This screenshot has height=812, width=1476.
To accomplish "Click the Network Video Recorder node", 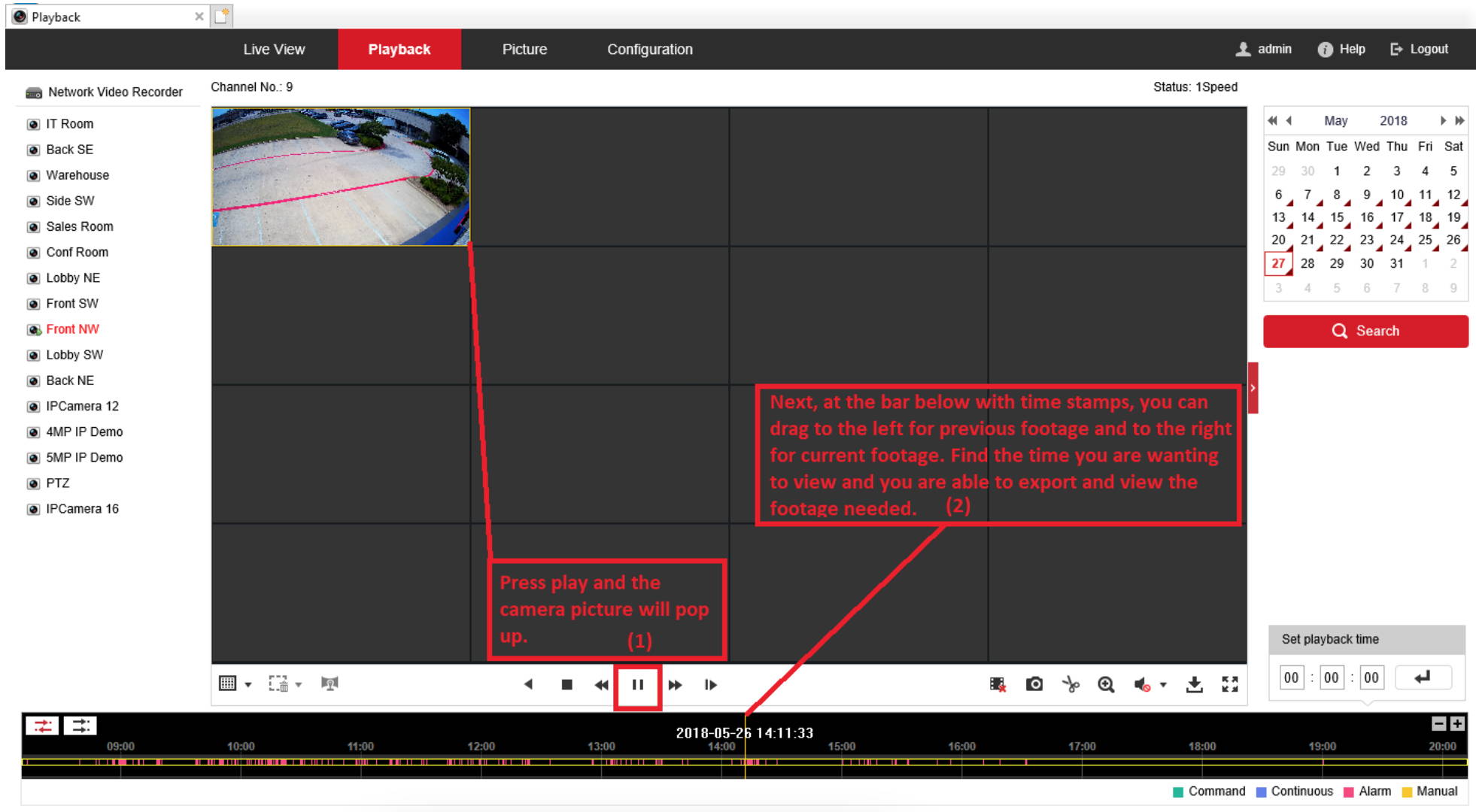I will [x=105, y=92].
